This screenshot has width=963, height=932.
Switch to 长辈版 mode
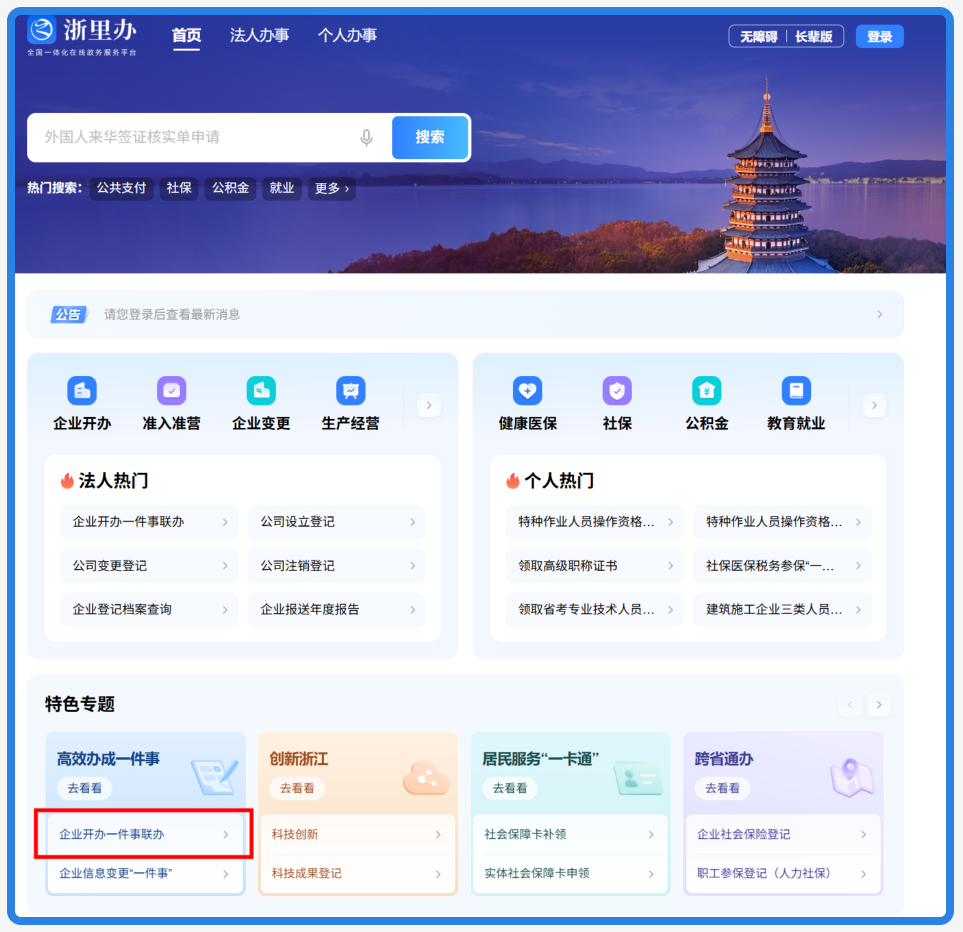click(x=814, y=37)
